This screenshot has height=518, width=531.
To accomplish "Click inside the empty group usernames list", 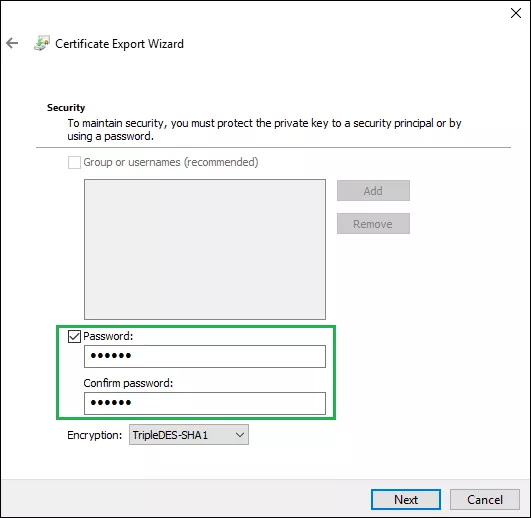I will (205, 249).
